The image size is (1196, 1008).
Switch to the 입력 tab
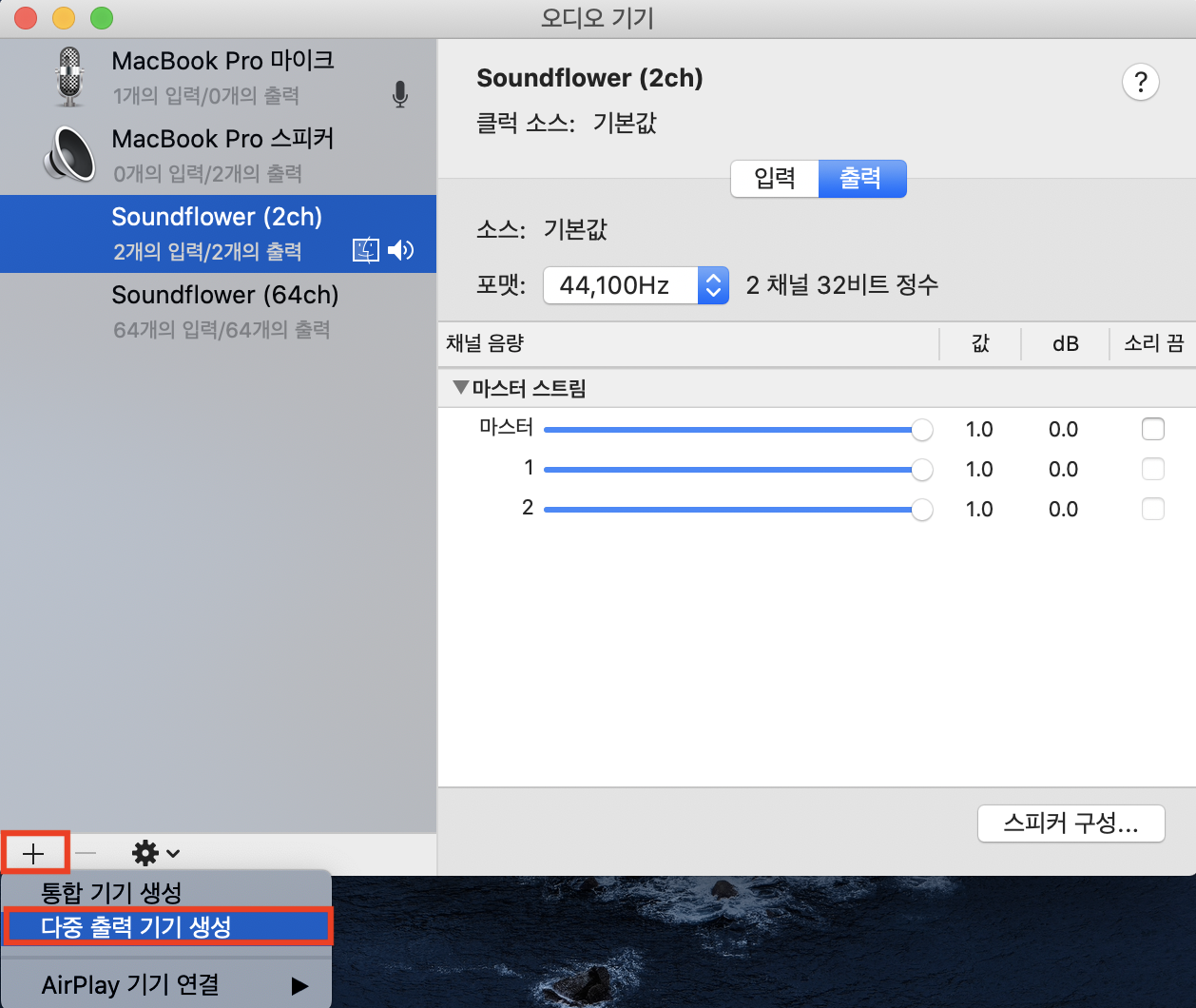click(775, 178)
